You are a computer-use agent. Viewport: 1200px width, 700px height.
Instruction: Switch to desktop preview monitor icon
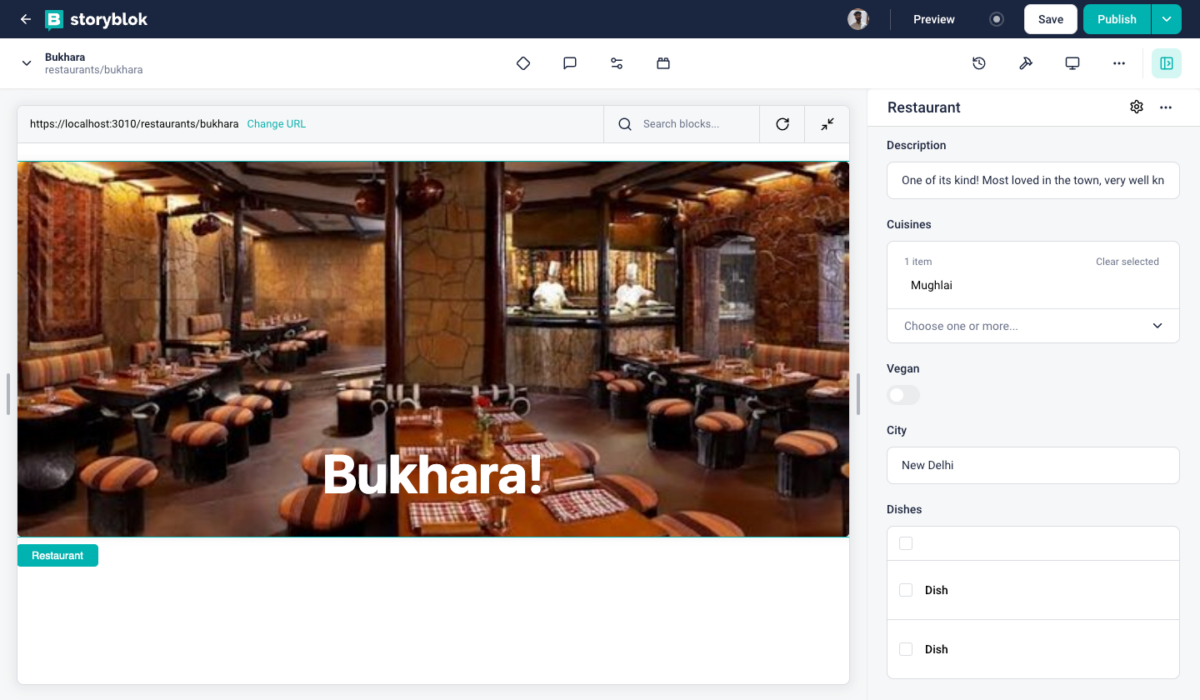(1072, 64)
